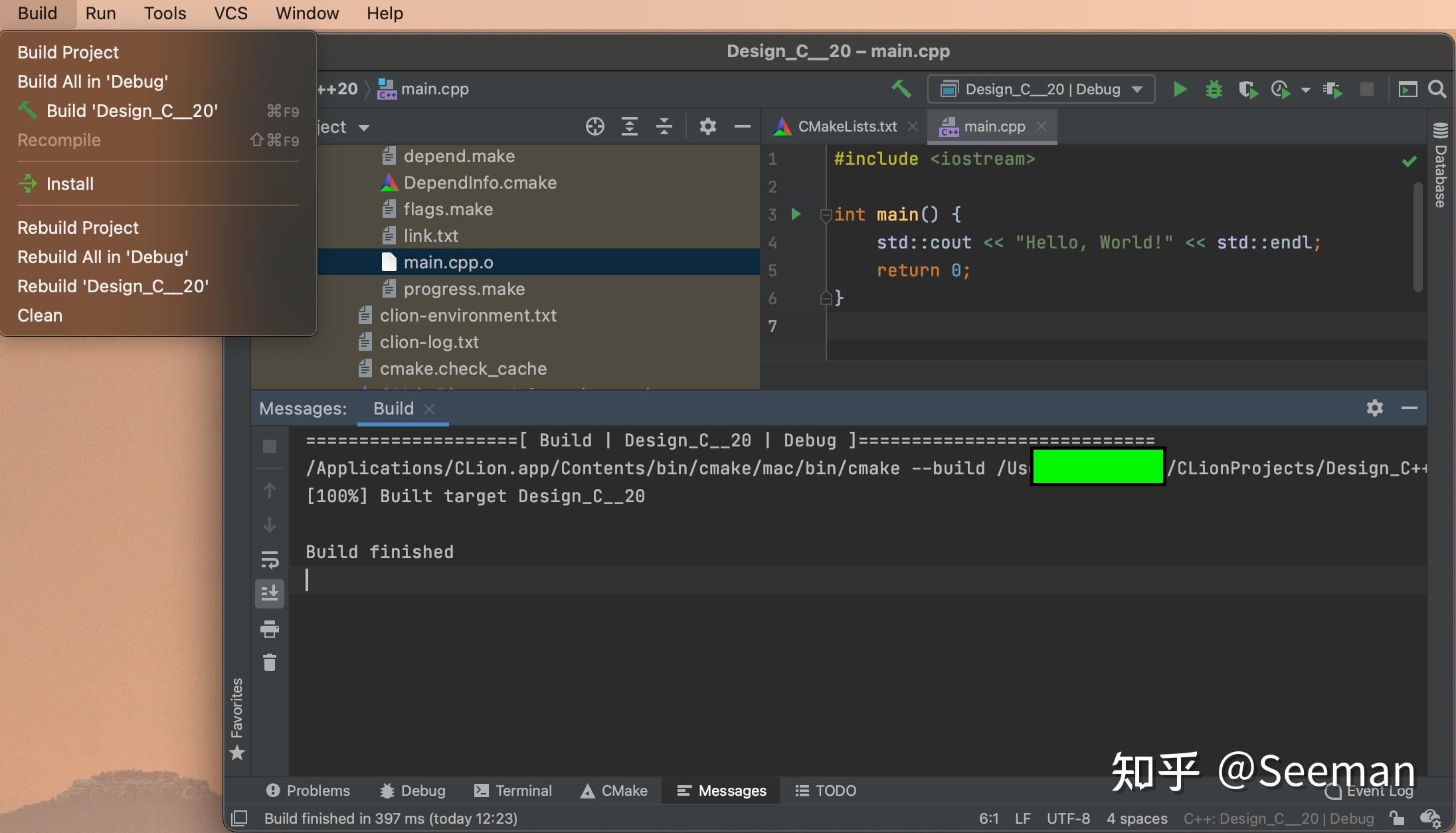Click the editor's vertical scrollbar
The image size is (1456, 833).
(x=1417, y=236)
